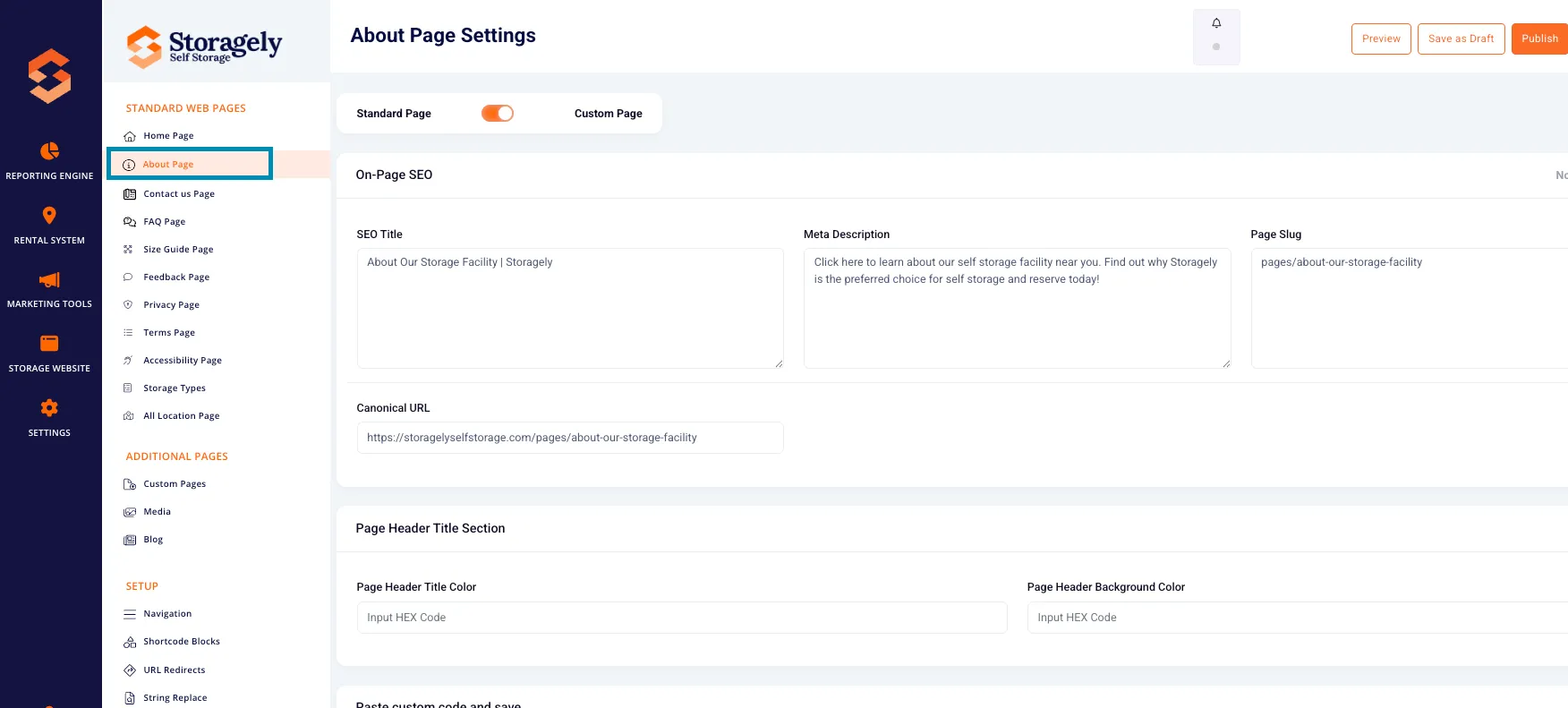Click the Standard Page label
Viewport: 1568px width, 708px height.
pos(394,114)
